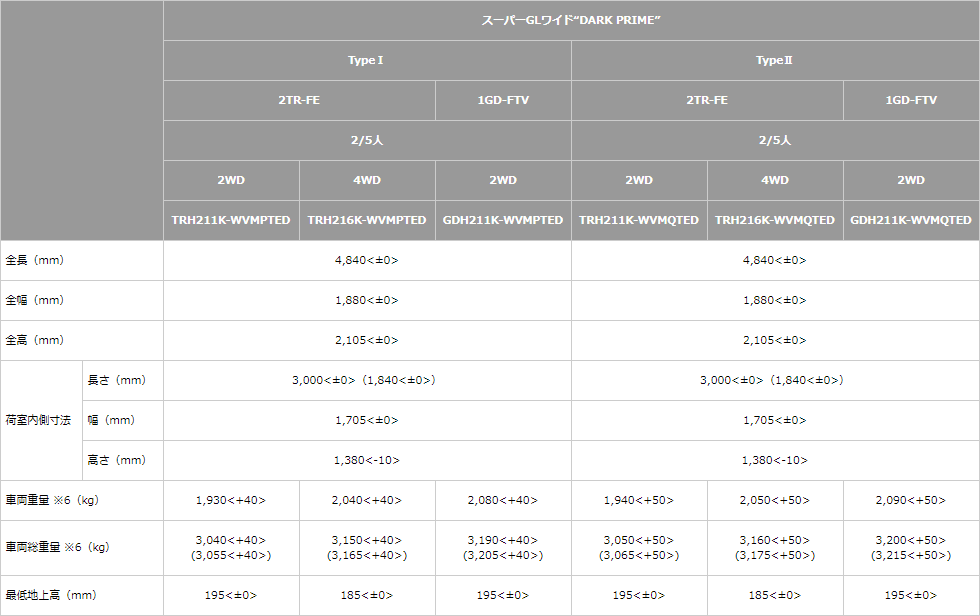This screenshot has width=980, height=616.
Task: Click the 車両総重量 ※6（kg） row label
Action: coord(82,547)
